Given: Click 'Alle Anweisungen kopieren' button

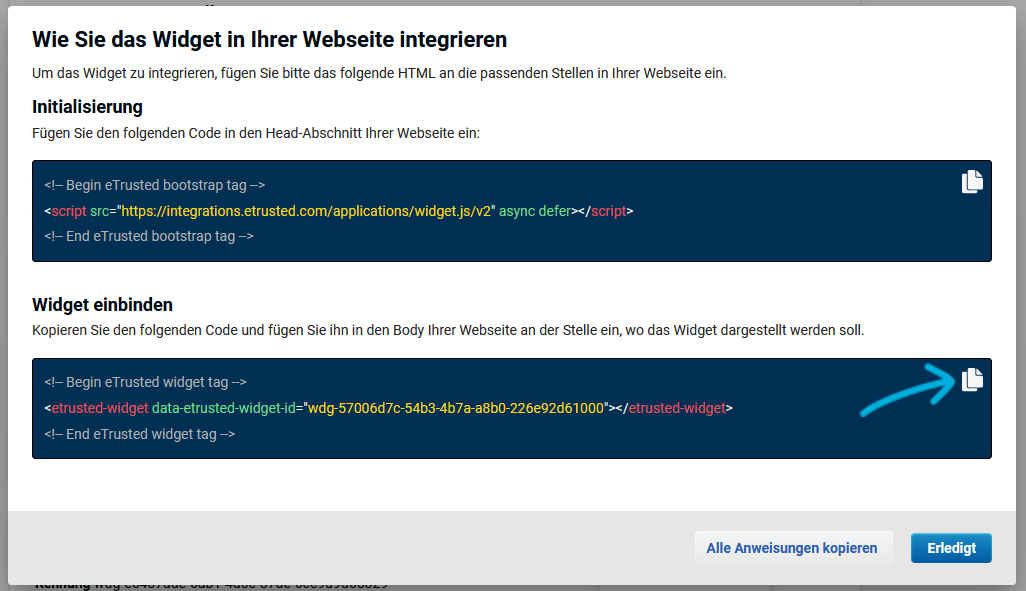Looking at the screenshot, I should [792, 548].
